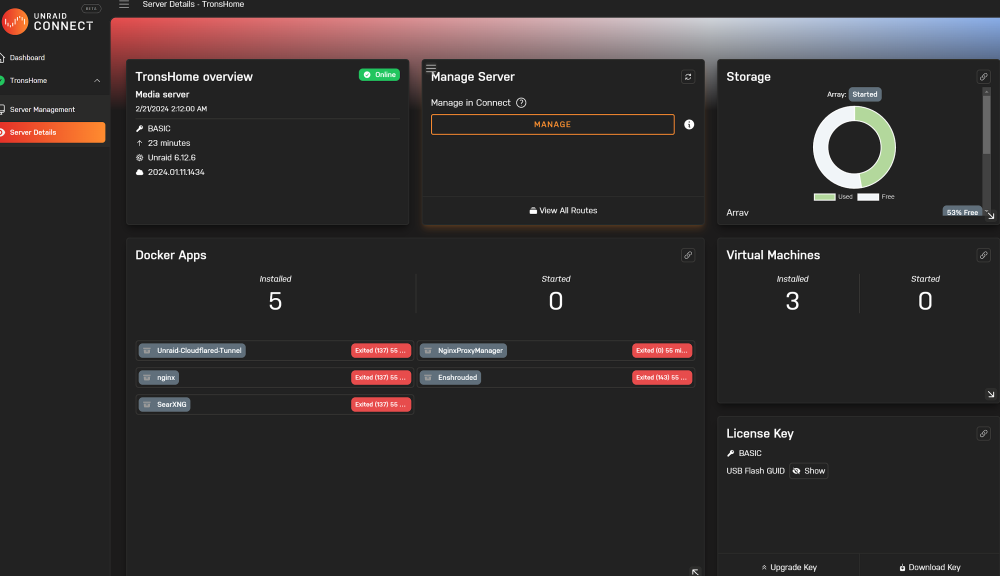Click the 53% Free badge
1000x576 pixels.
962,212
